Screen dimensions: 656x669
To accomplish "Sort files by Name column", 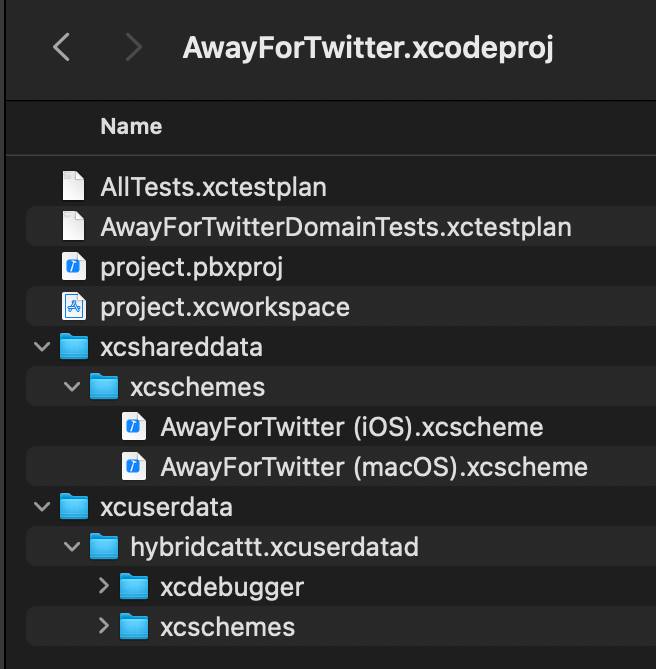I will tap(131, 127).
